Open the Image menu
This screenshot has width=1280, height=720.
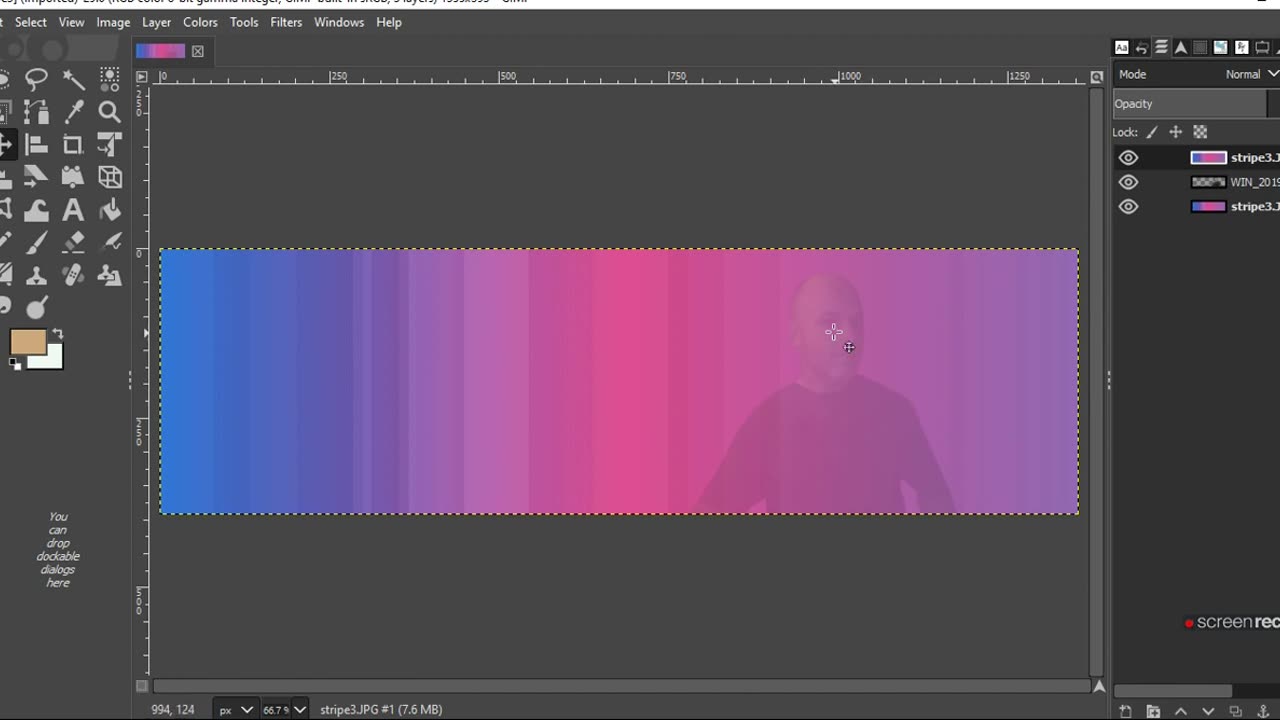pos(113,22)
